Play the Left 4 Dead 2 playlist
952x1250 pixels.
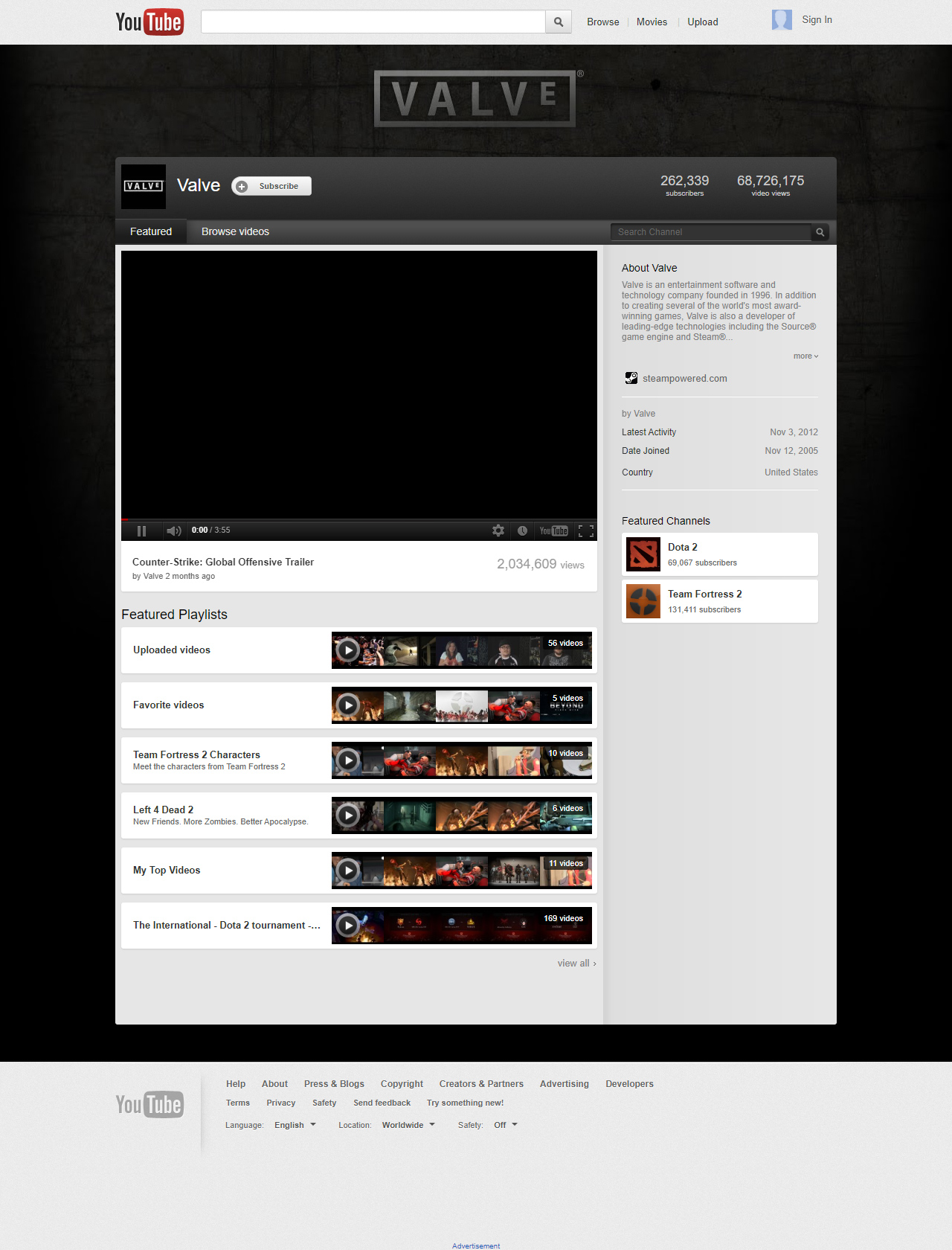[347, 815]
